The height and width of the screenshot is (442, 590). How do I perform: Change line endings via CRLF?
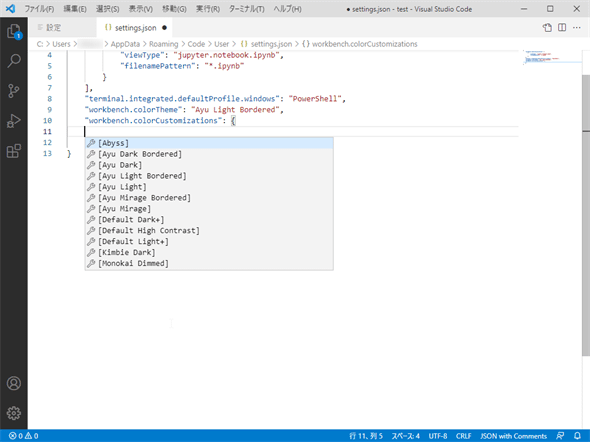pyautogui.click(x=464, y=436)
